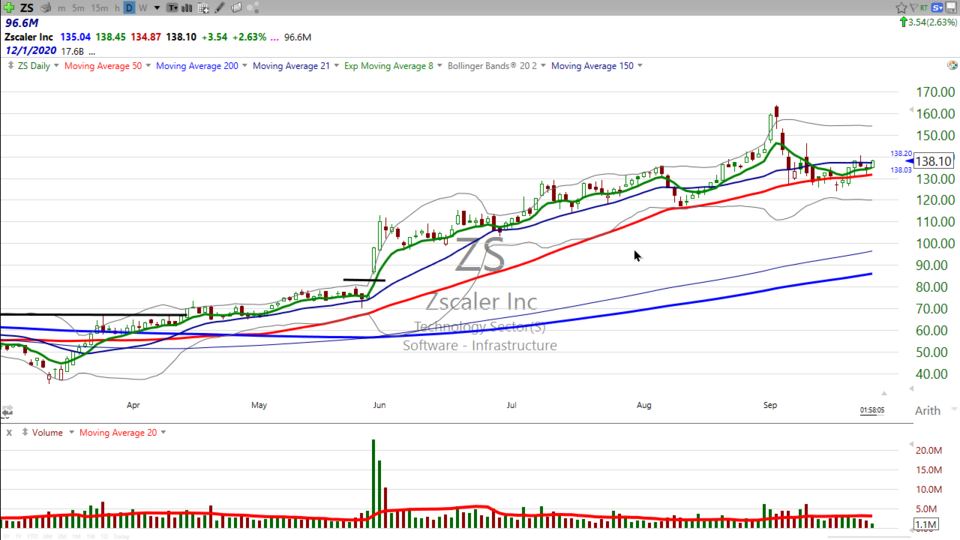960x540 pixels.
Task: Click the window layout icon at top right
Action: [x=952, y=8]
